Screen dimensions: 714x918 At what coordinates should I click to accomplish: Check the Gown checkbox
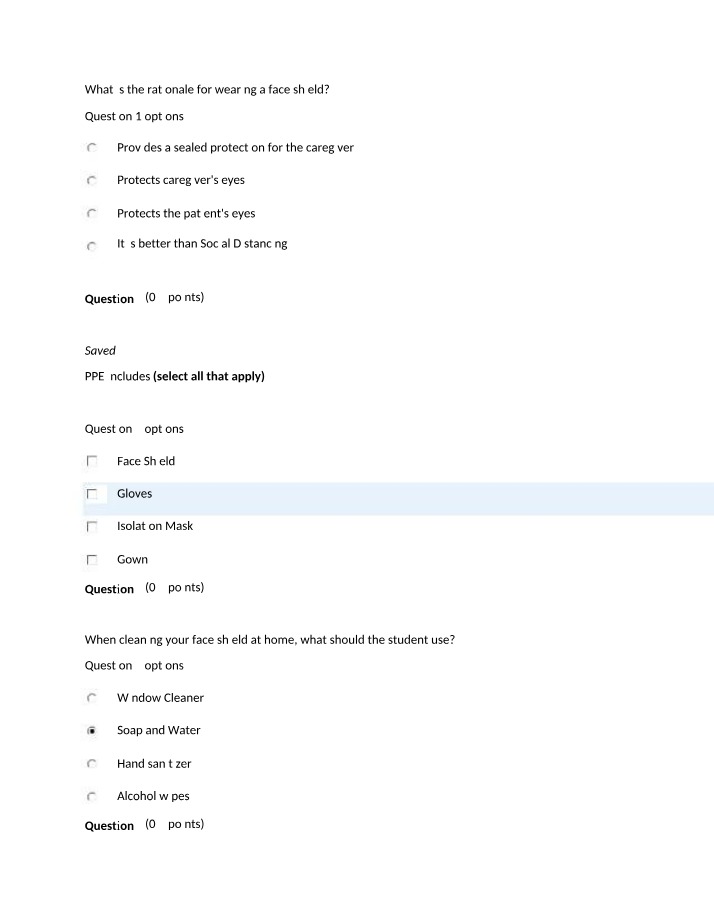[x=92, y=560]
